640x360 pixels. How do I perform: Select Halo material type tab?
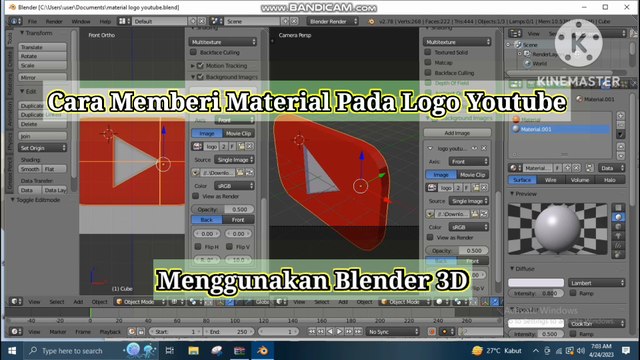[610, 180]
